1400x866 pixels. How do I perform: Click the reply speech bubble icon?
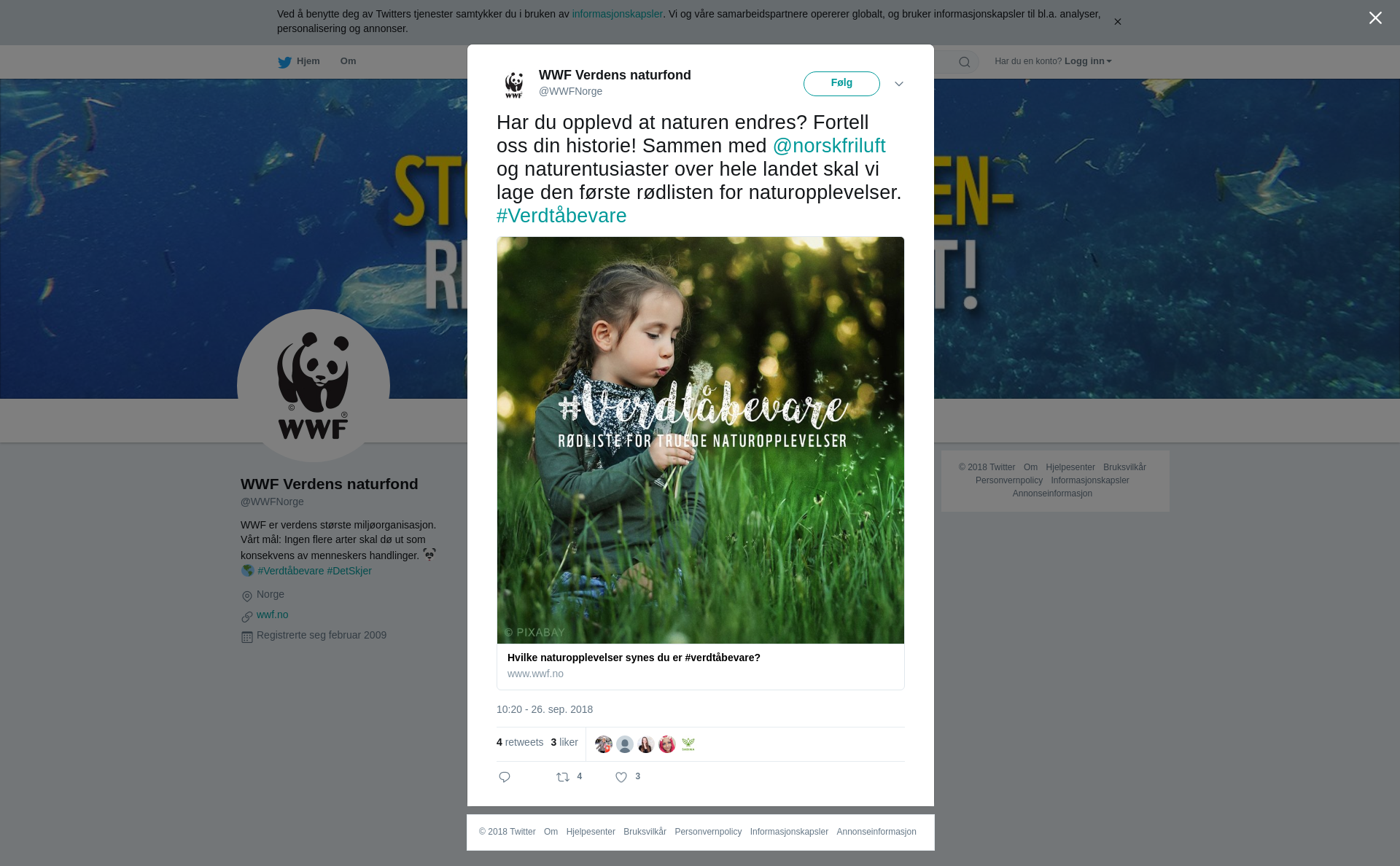(x=505, y=777)
